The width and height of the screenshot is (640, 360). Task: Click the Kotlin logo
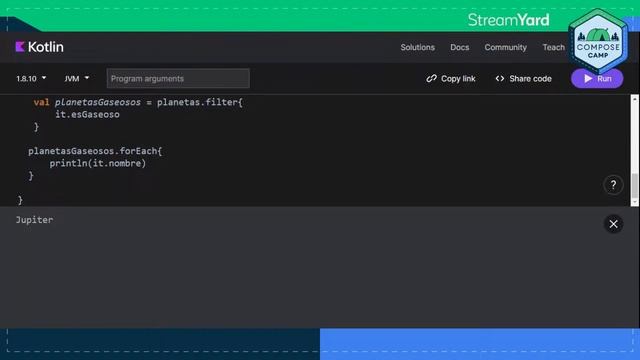pos(40,47)
